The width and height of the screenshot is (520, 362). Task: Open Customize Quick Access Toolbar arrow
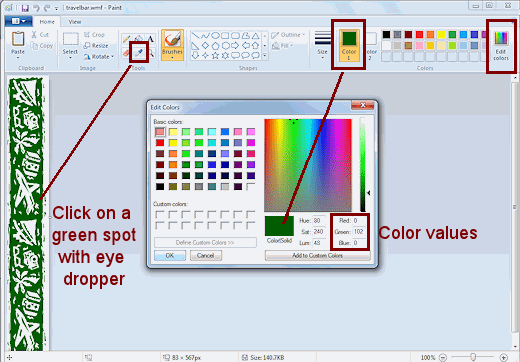click(x=56, y=8)
